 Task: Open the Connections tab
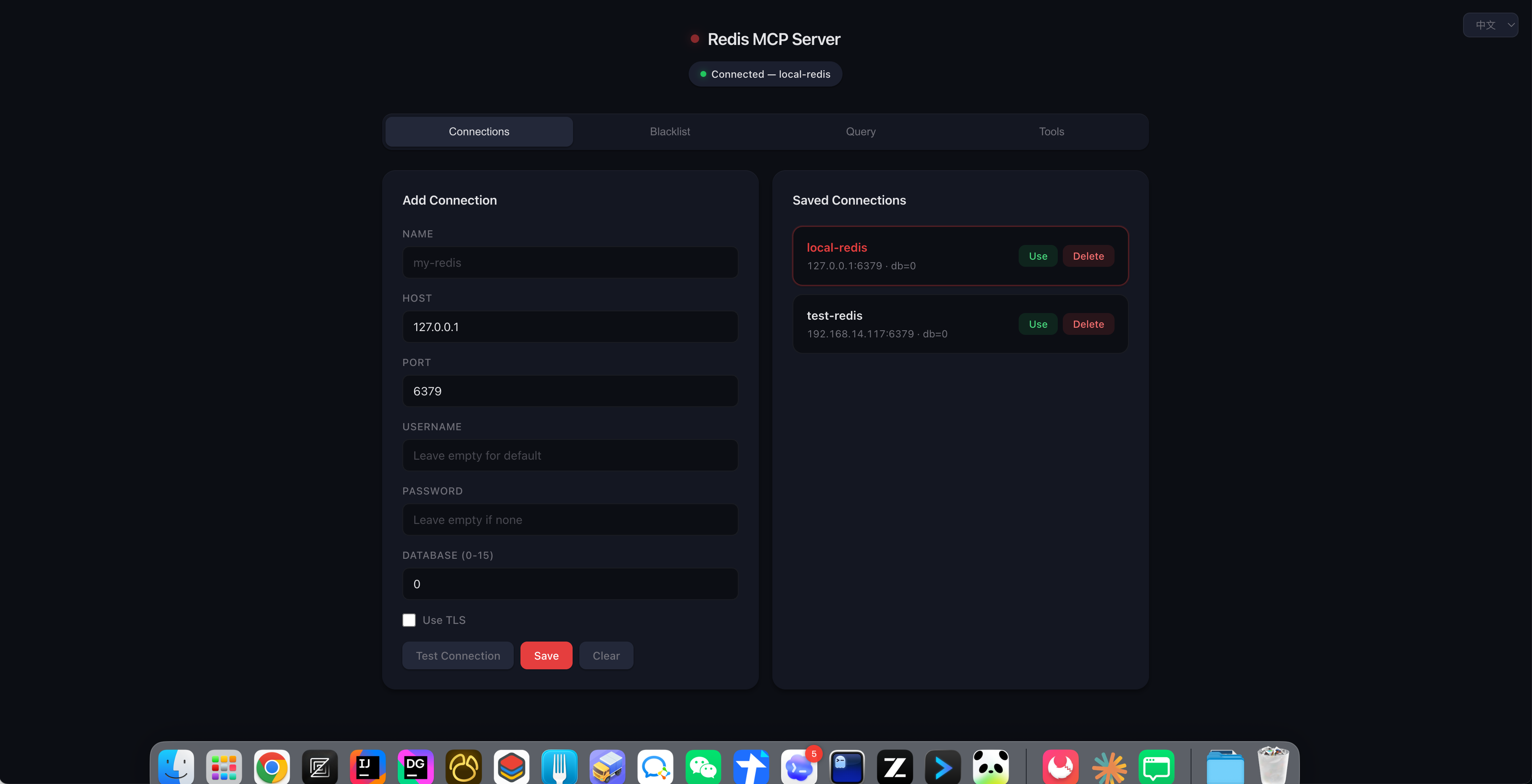(479, 132)
